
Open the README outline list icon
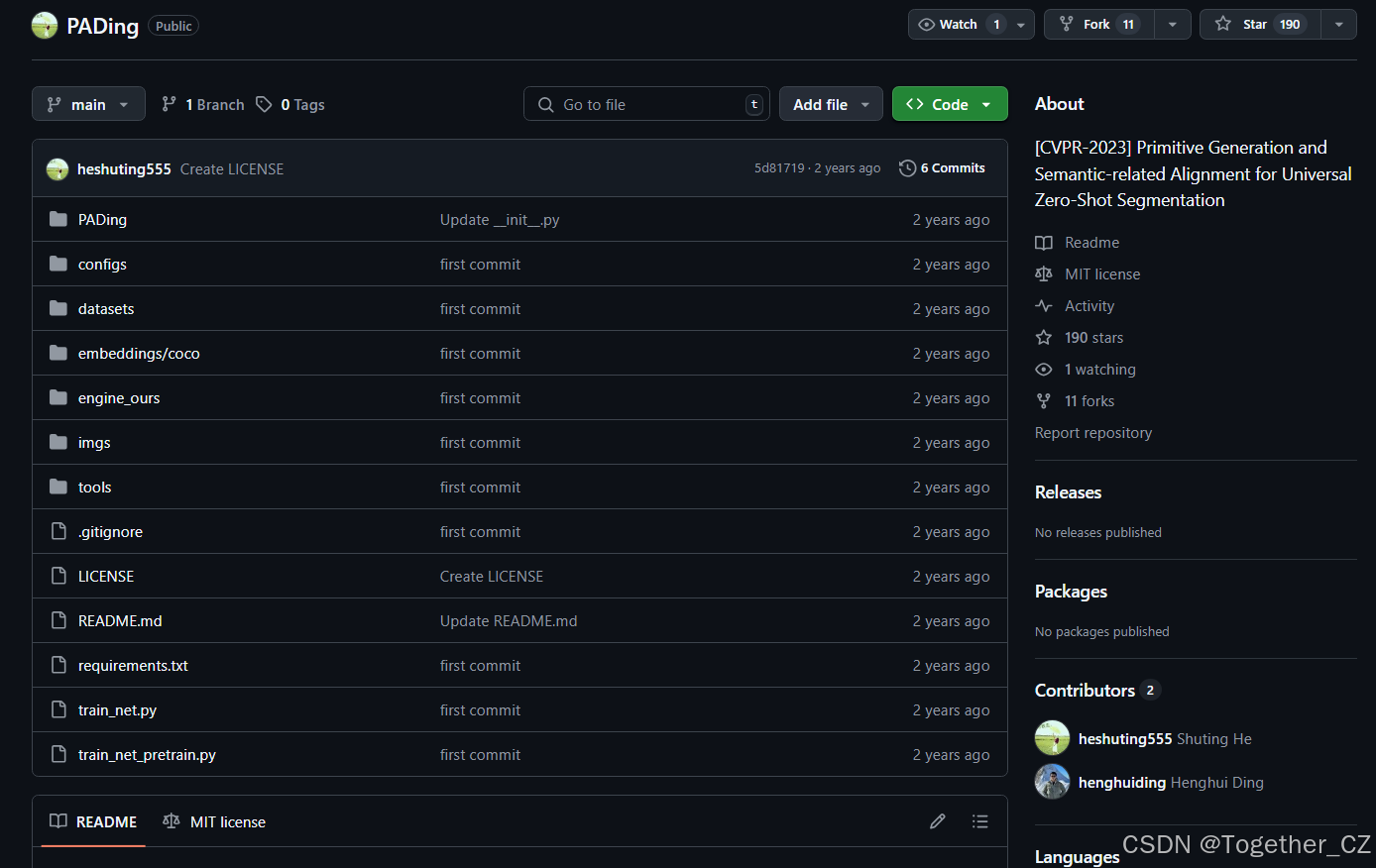coord(980,821)
